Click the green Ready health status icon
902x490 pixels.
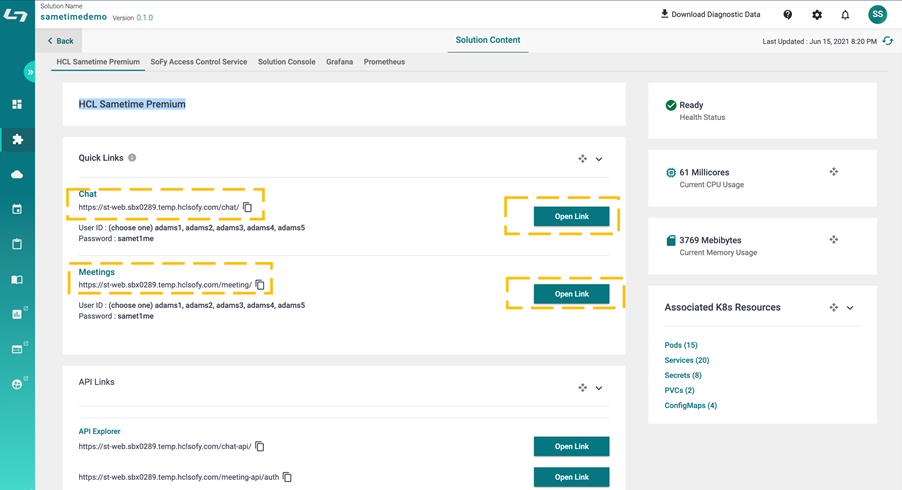(x=671, y=105)
